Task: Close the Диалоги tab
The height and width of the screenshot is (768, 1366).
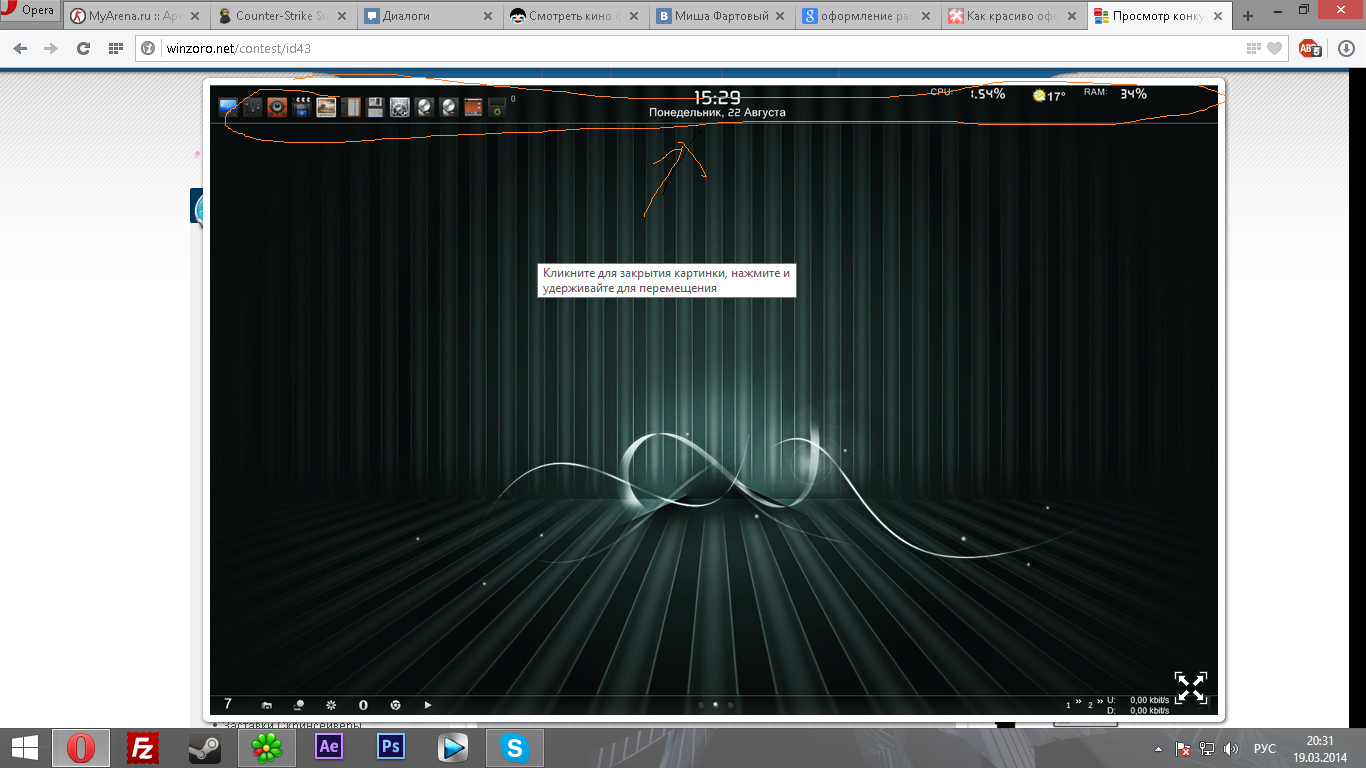Action: pos(488,16)
